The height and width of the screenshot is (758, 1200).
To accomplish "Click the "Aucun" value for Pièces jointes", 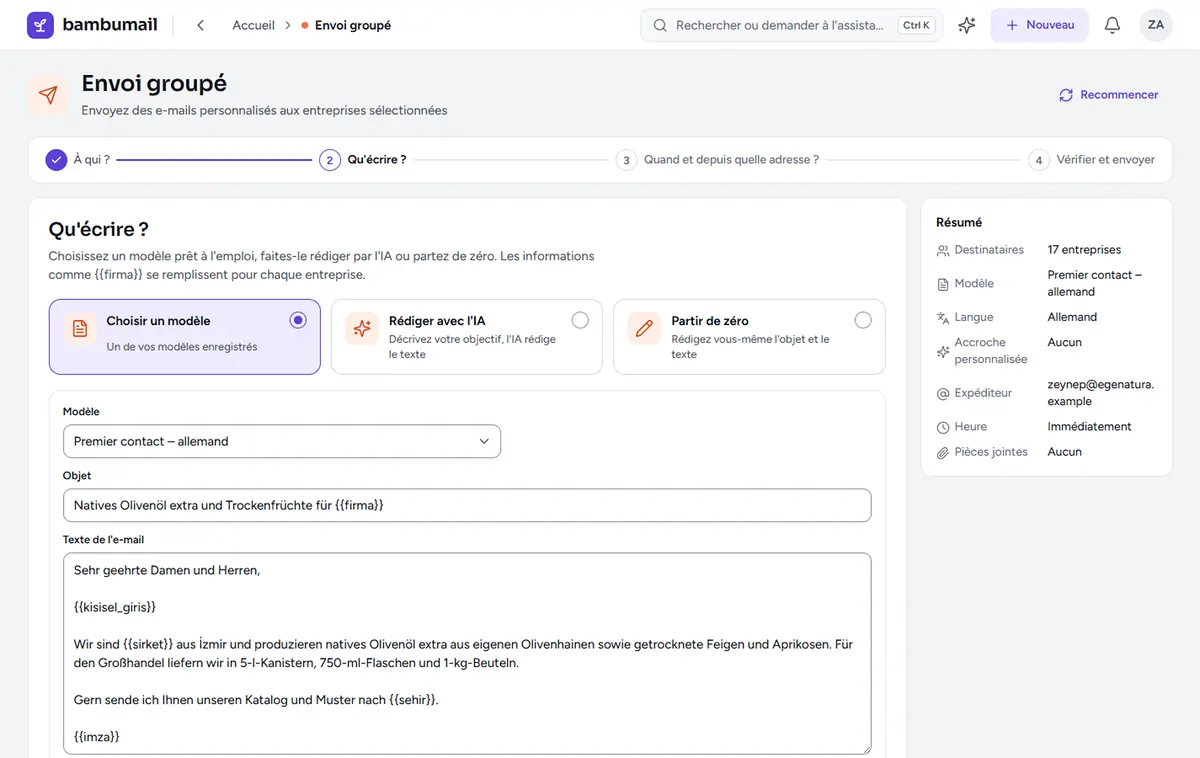I will coord(1064,452).
